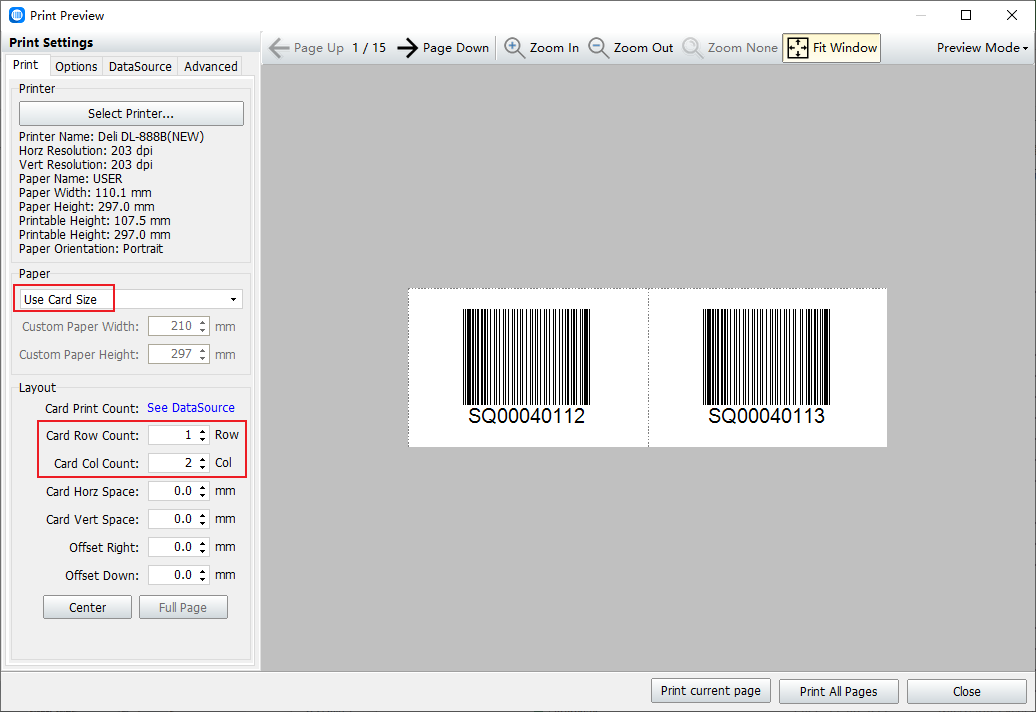Viewport: 1036px width, 712px height.
Task: Open the See DataSource link
Action: [x=190, y=408]
